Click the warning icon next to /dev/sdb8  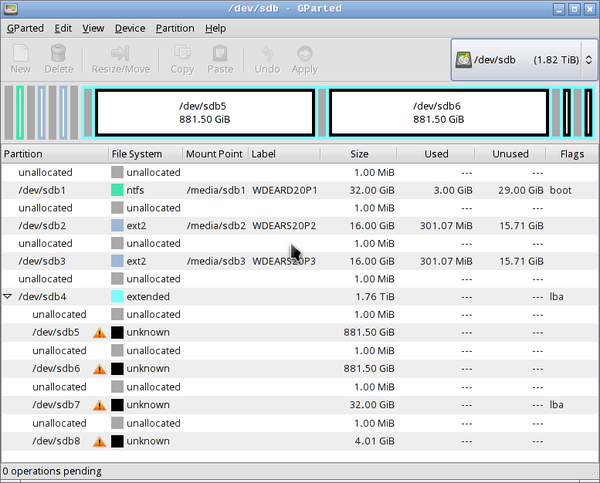pos(99,441)
